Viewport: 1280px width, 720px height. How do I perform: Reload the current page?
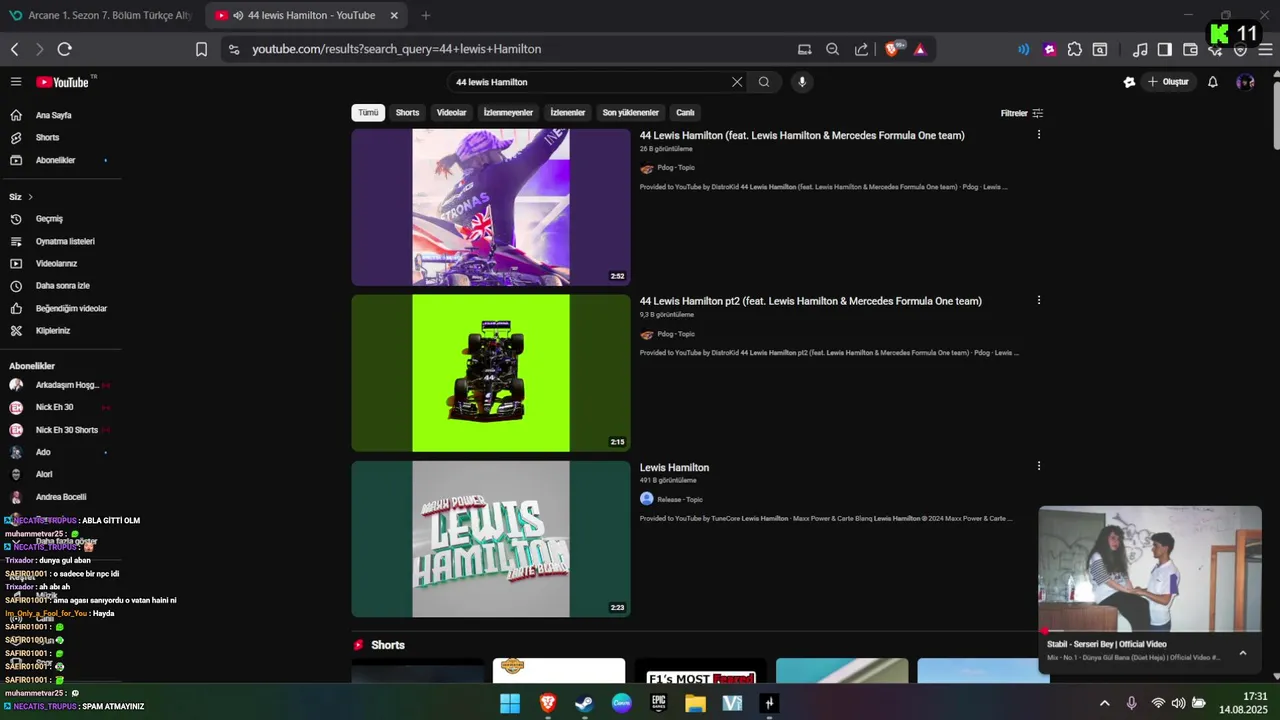point(65,49)
